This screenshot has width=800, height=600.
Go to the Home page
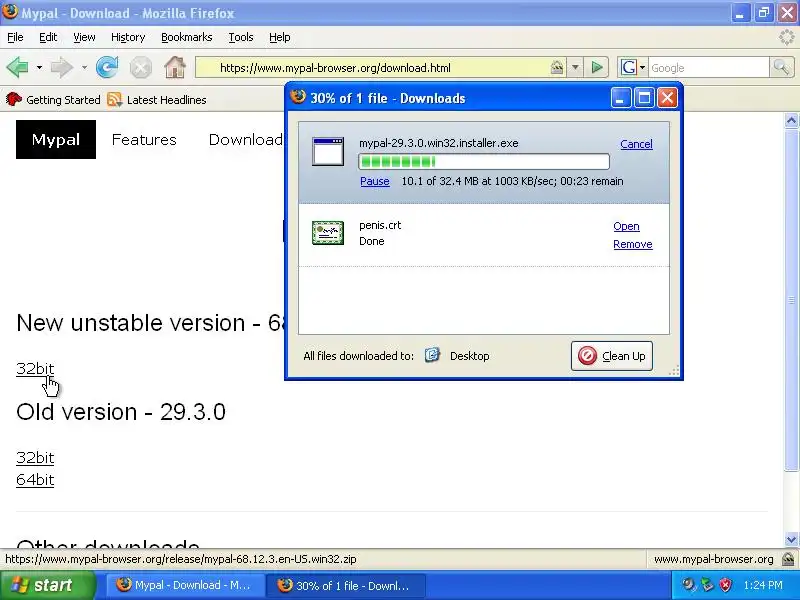pos(174,67)
